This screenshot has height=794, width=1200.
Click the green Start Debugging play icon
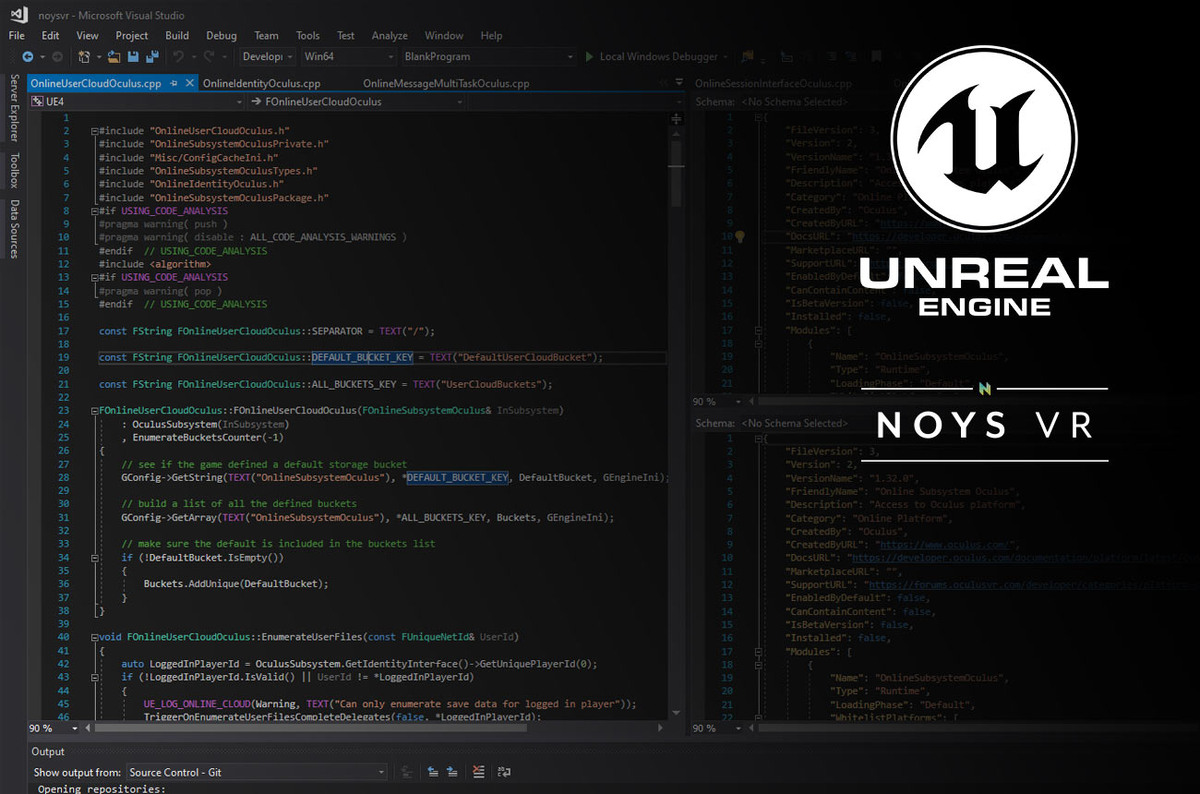coord(590,57)
